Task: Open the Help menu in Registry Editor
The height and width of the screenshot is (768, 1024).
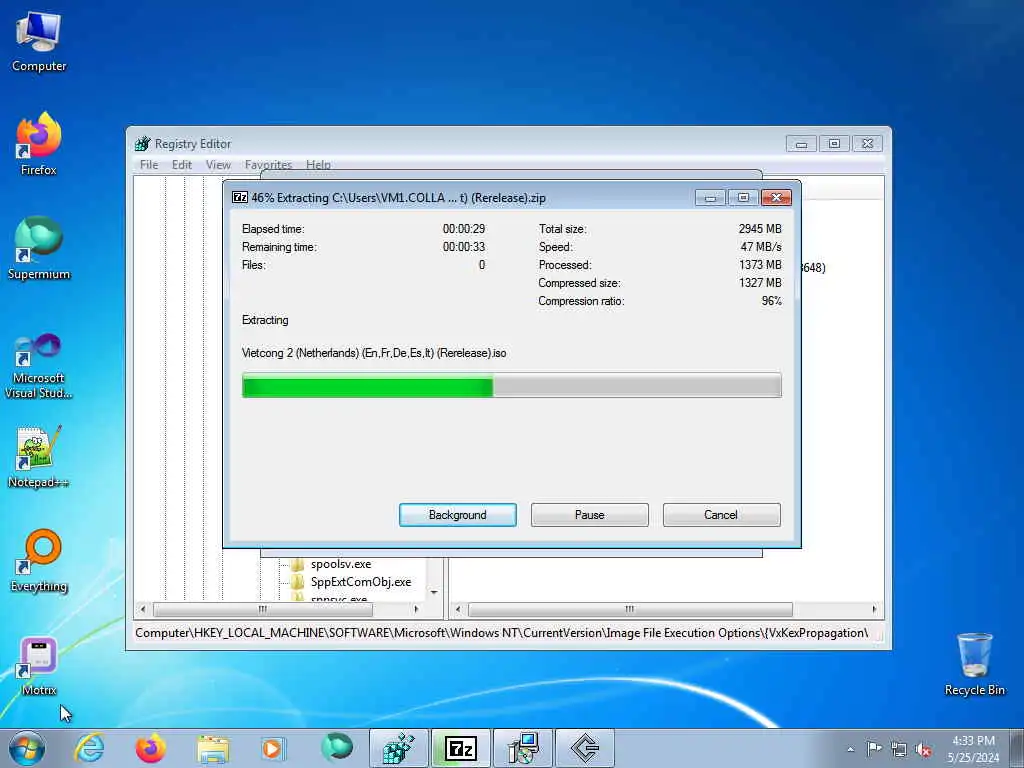Action: [318, 165]
